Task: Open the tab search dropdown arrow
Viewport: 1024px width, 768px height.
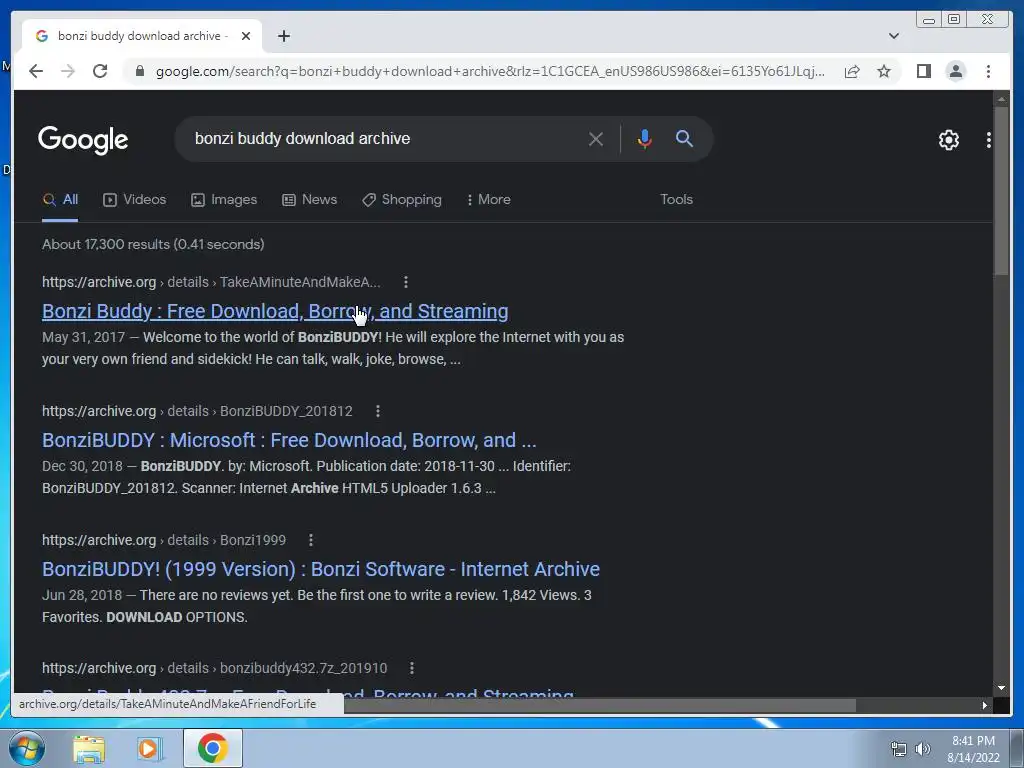Action: coord(893,36)
